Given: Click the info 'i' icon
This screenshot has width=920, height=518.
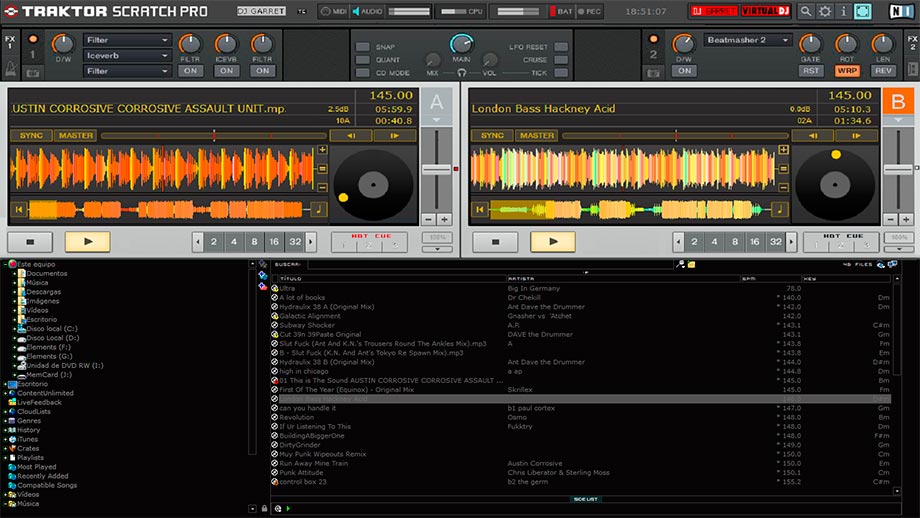Looking at the screenshot, I should pyautogui.click(x=843, y=11).
